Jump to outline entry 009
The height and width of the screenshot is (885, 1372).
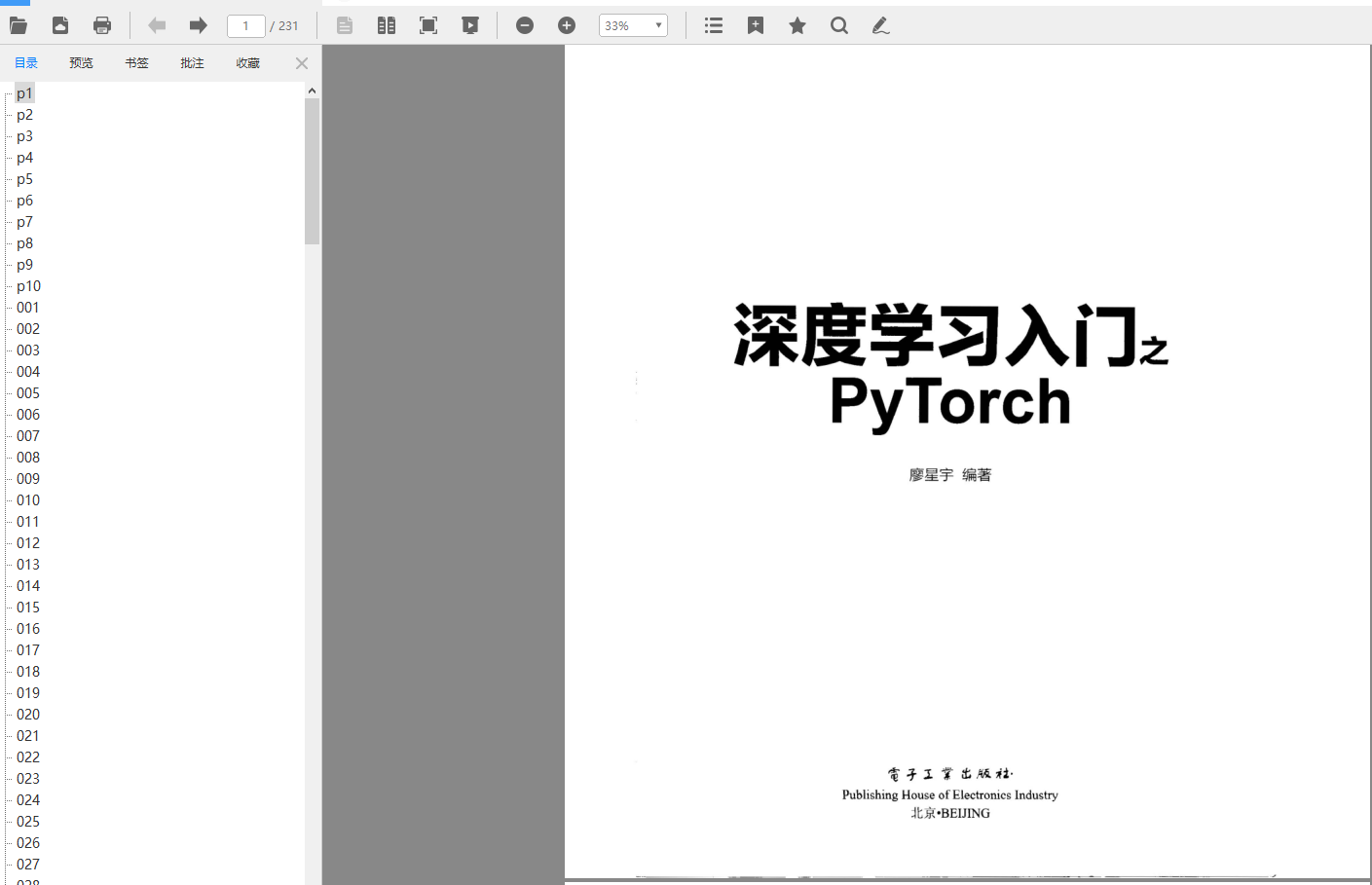click(28, 479)
